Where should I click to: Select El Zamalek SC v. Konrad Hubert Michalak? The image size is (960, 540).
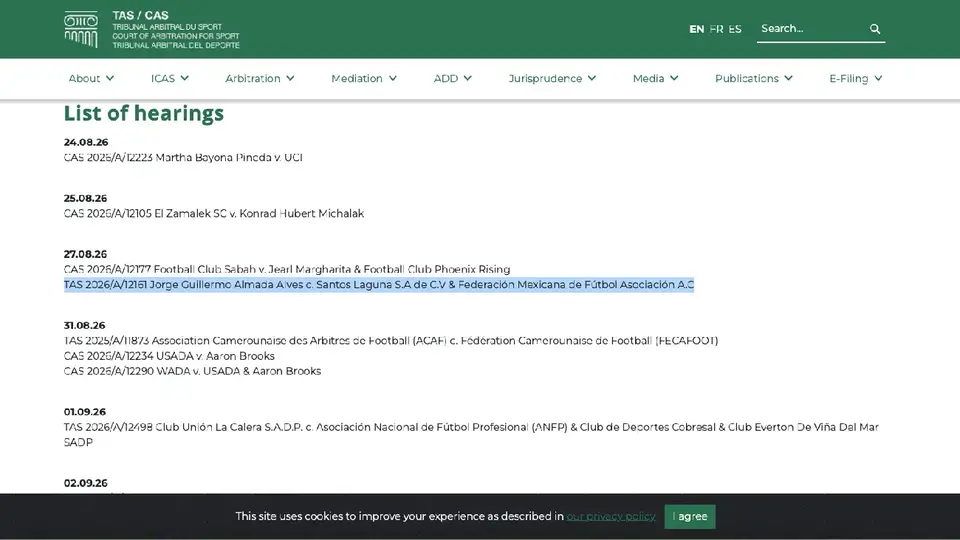214,214
